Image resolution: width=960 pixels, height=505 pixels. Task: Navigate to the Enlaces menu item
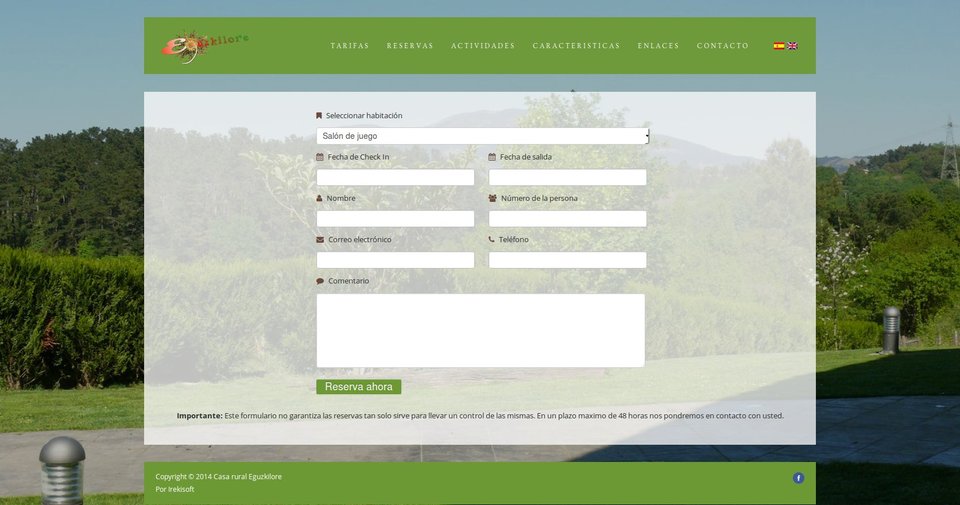coord(658,46)
